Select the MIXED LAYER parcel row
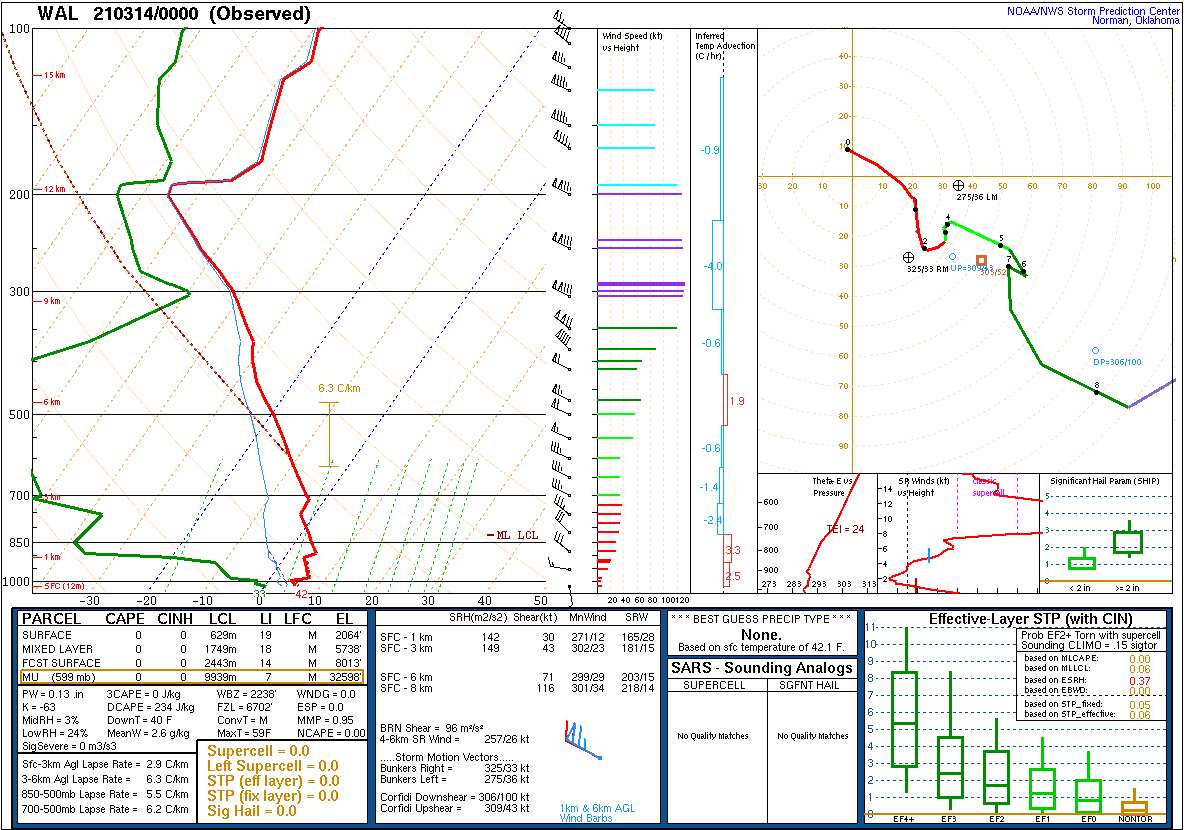The width and height of the screenshot is (1186, 830). point(191,649)
